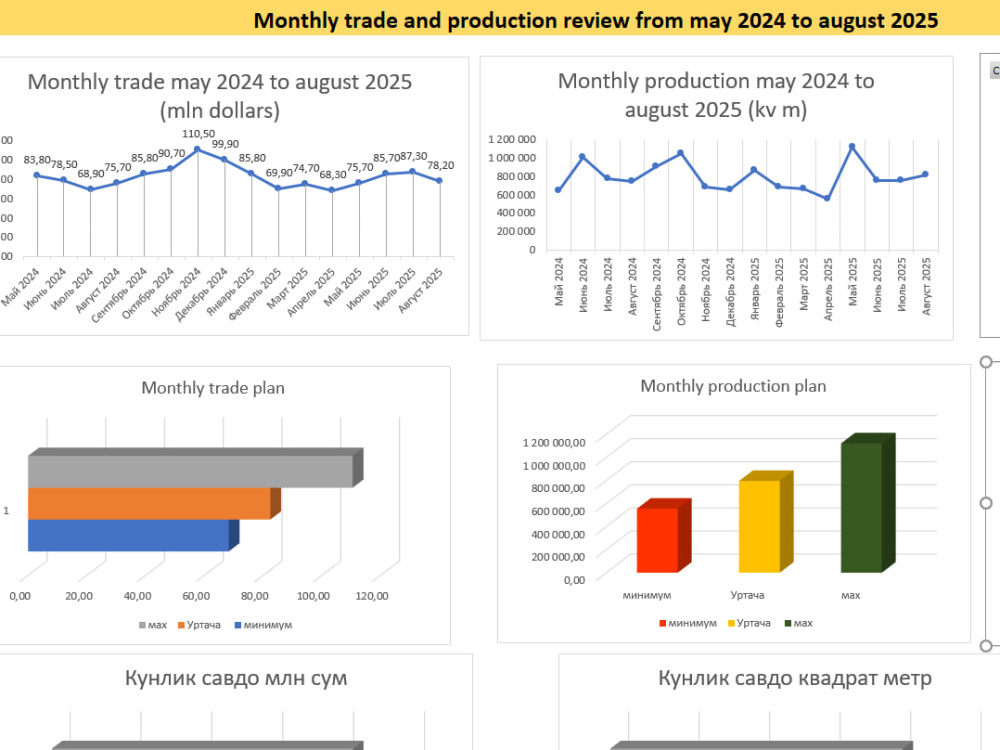Click the '1 200 000,00' axis value in production plan
The image size is (1000, 750).
tap(554, 443)
